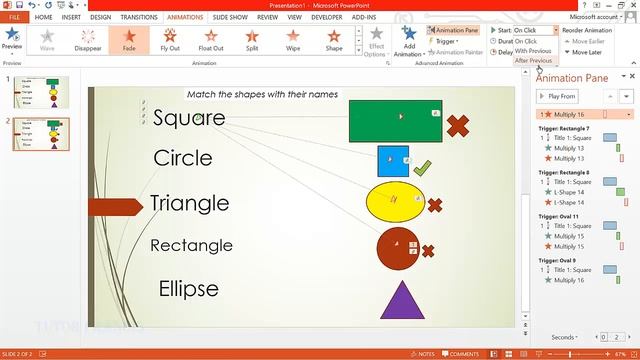
Task: Expand the animation gallery More arrow
Action: 359,50
